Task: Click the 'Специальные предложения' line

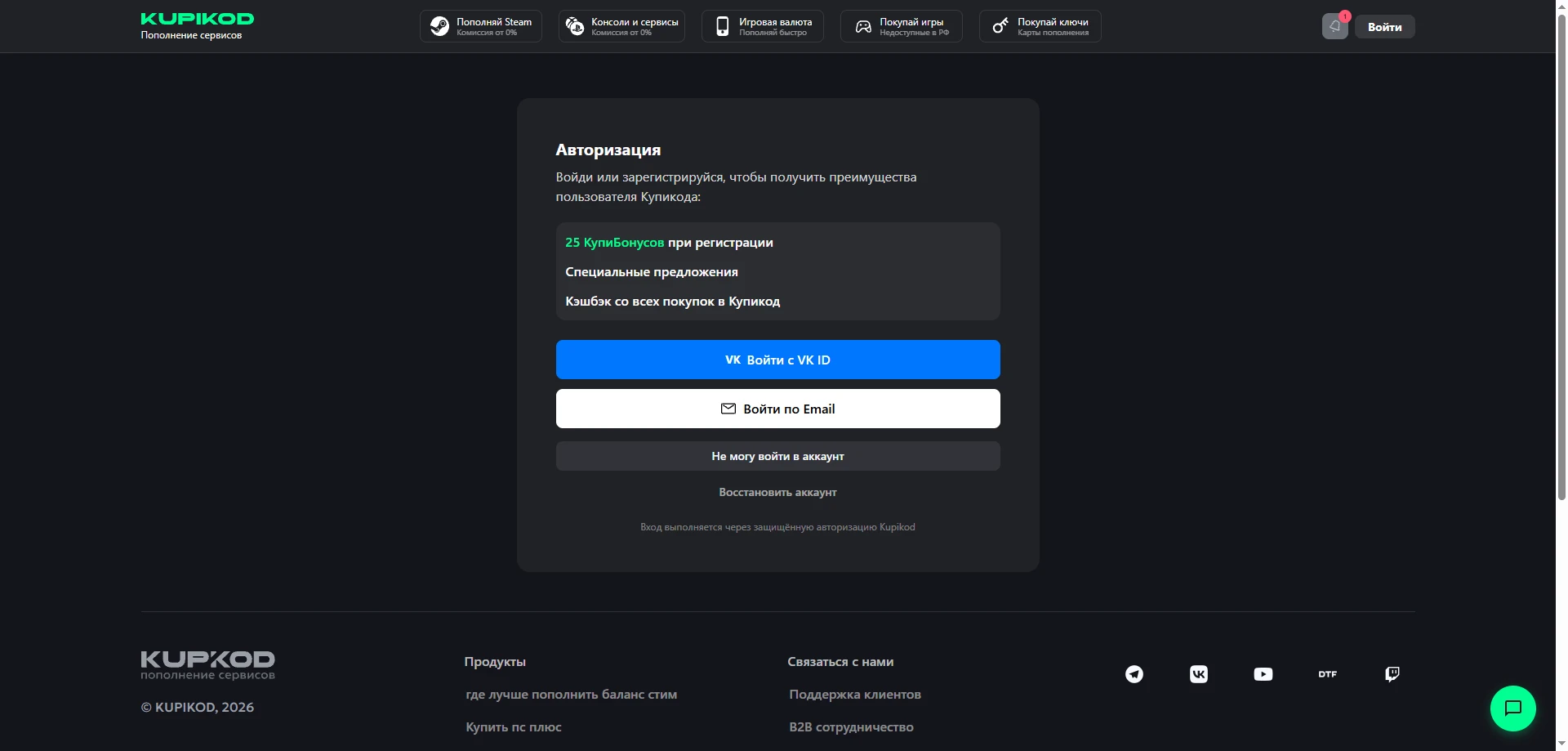Action: click(652, 272)
